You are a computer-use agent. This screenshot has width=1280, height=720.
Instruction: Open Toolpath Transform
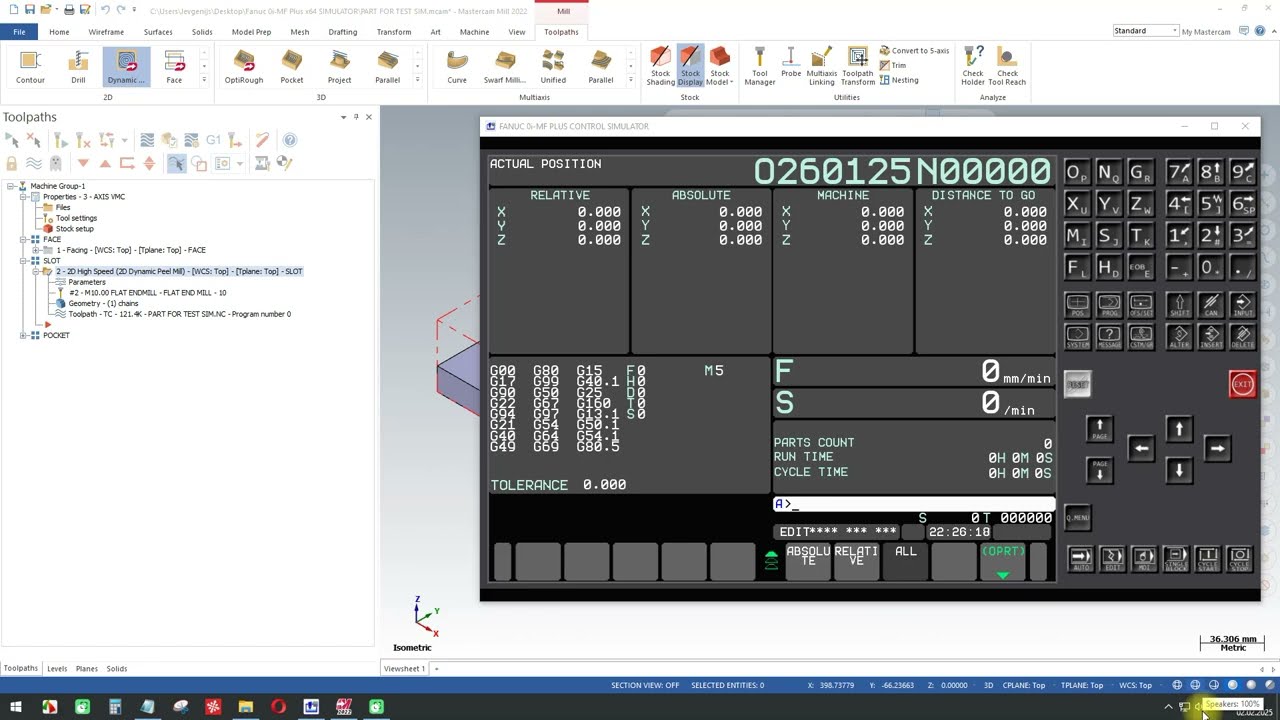click(858, 67)
